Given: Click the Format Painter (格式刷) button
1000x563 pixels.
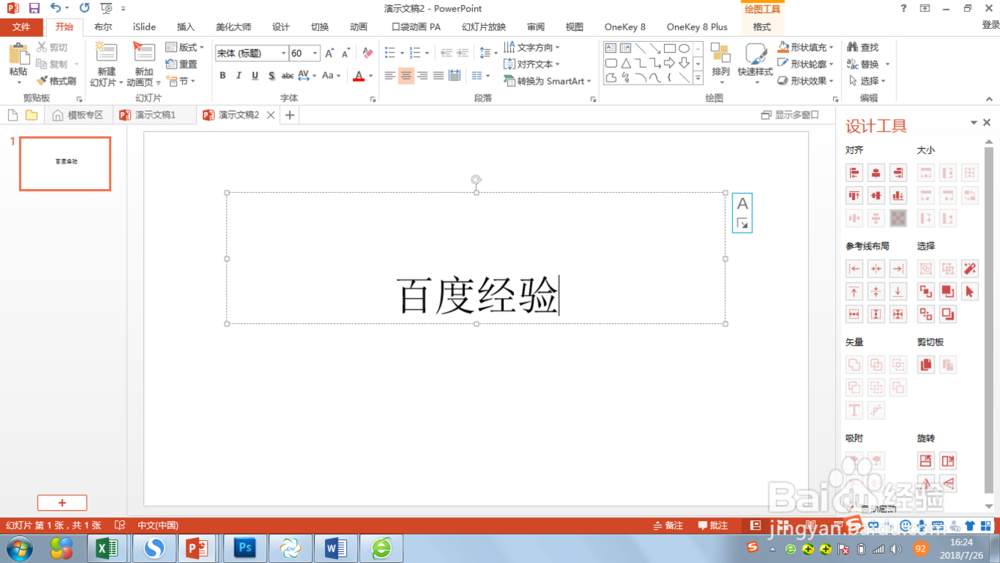Looking at the screenshot, I should pos(56,81).
